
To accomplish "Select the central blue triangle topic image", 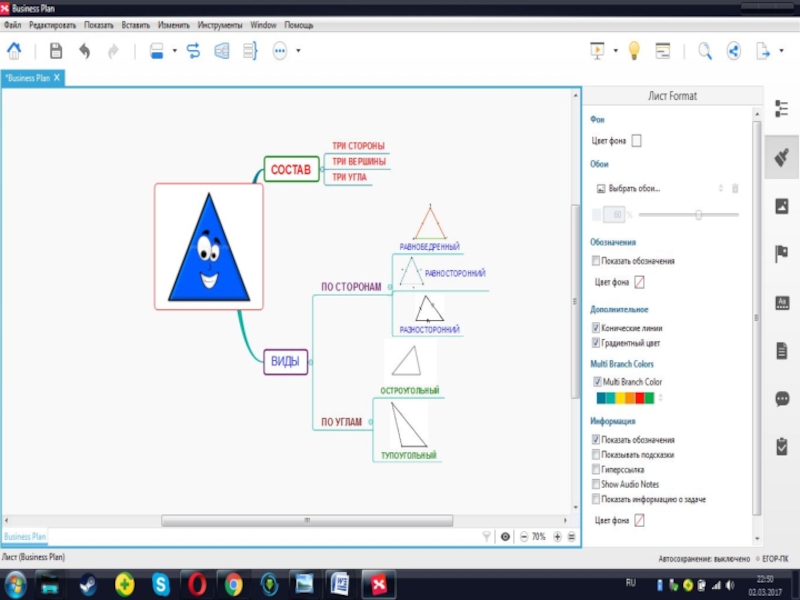I will [209, 247].
